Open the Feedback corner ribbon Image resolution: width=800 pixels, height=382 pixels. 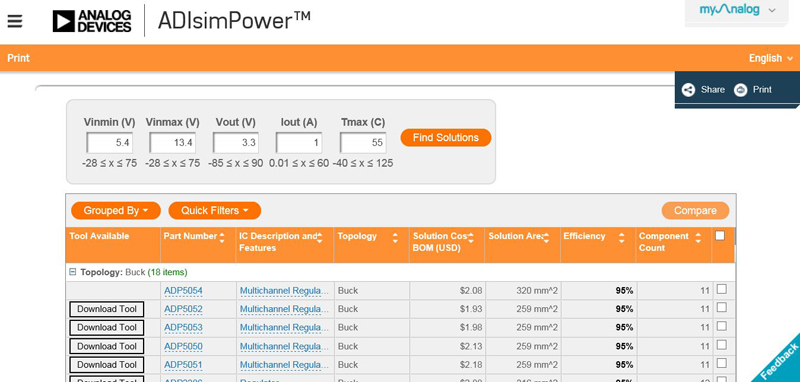[780, 362]
